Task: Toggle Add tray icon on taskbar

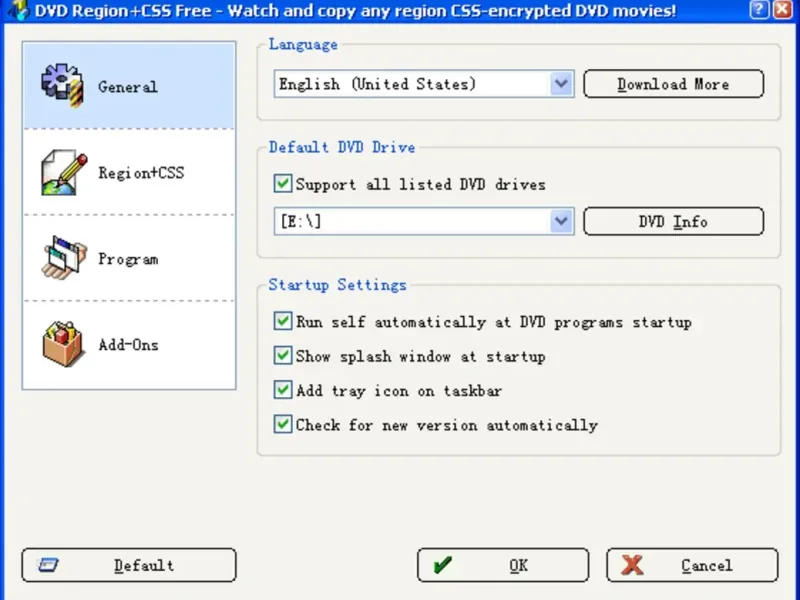Action: 283,390
